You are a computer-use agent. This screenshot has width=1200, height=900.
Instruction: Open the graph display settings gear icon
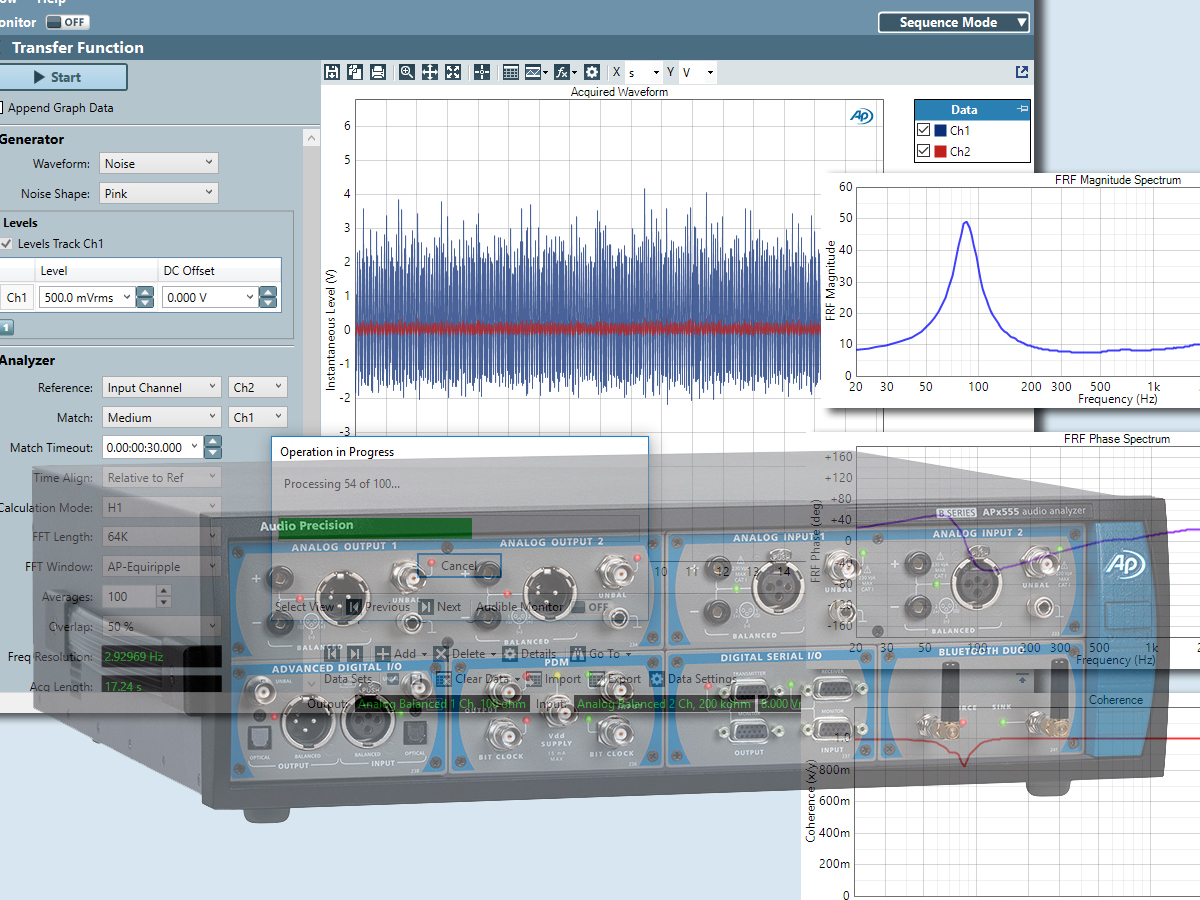pyautogui.click(x=592, y=72)
